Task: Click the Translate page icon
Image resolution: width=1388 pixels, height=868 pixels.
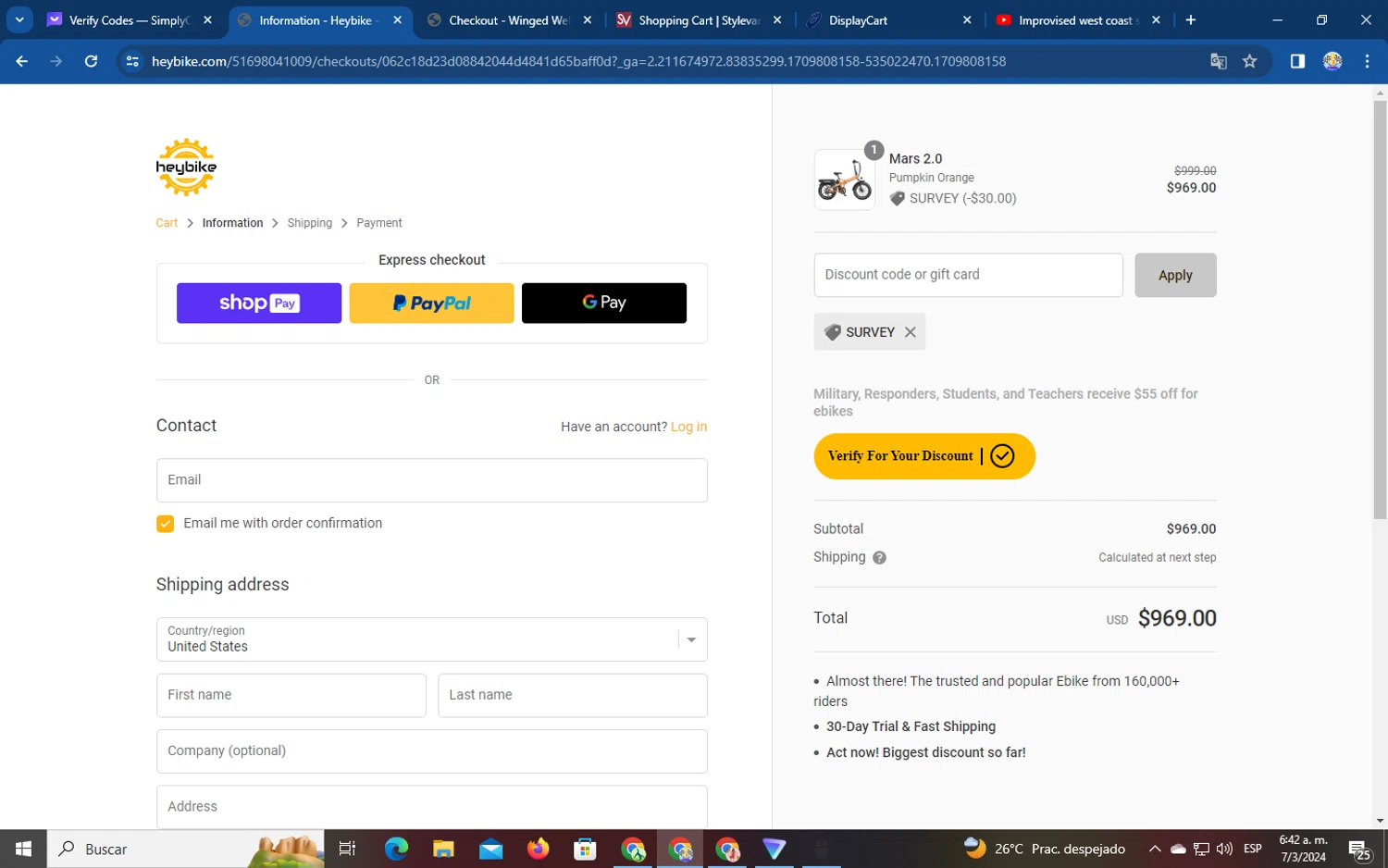Action: pos(1219,61)
